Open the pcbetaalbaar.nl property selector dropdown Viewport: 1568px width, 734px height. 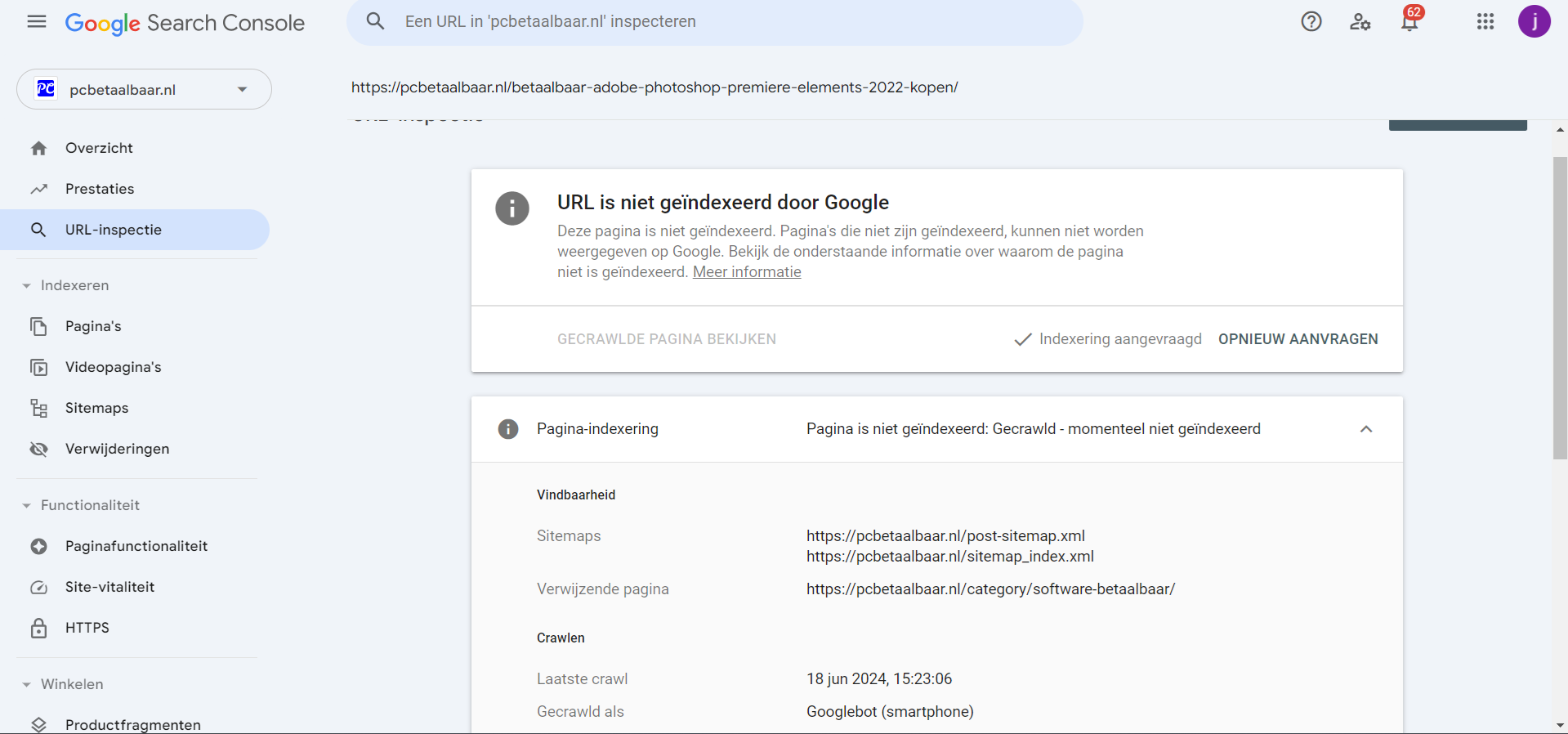tap(144, 89)
